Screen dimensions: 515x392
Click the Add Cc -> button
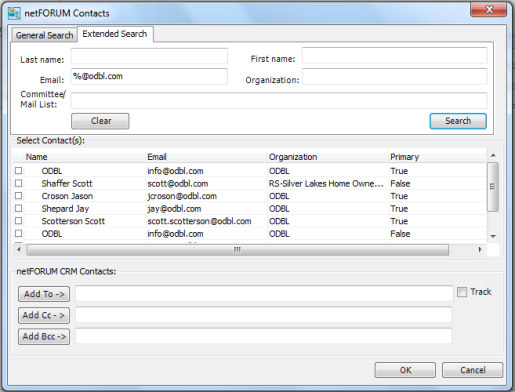coord(44,315)
